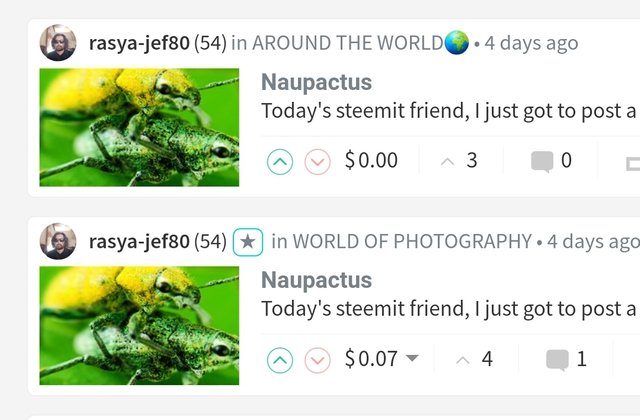Open comments icon showing 0 replies
This screenshot has height=420, width=640.
(x=542, y=161)
